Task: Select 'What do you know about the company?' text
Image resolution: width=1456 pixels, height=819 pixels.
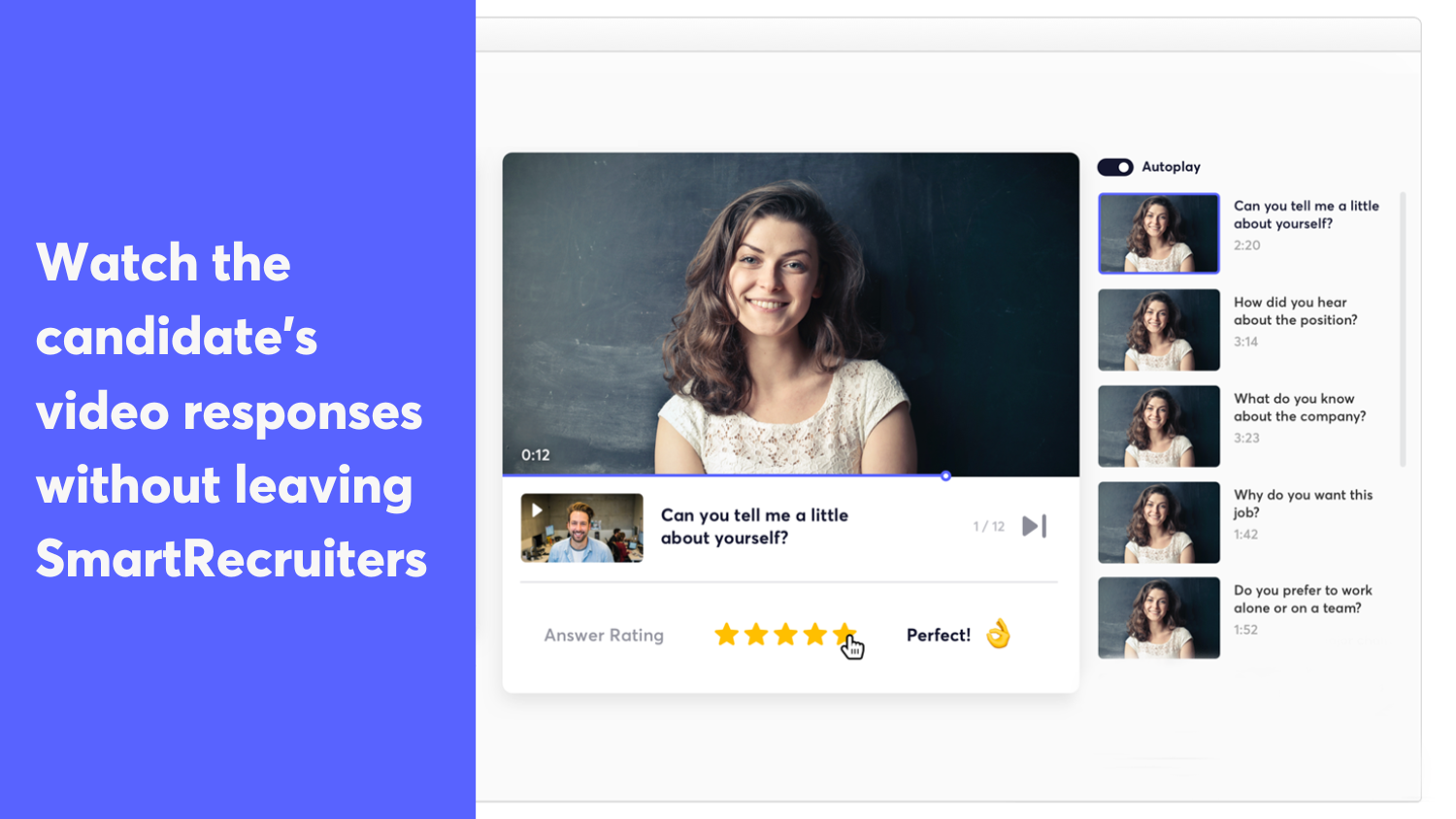Action: tap(1299, 408)
